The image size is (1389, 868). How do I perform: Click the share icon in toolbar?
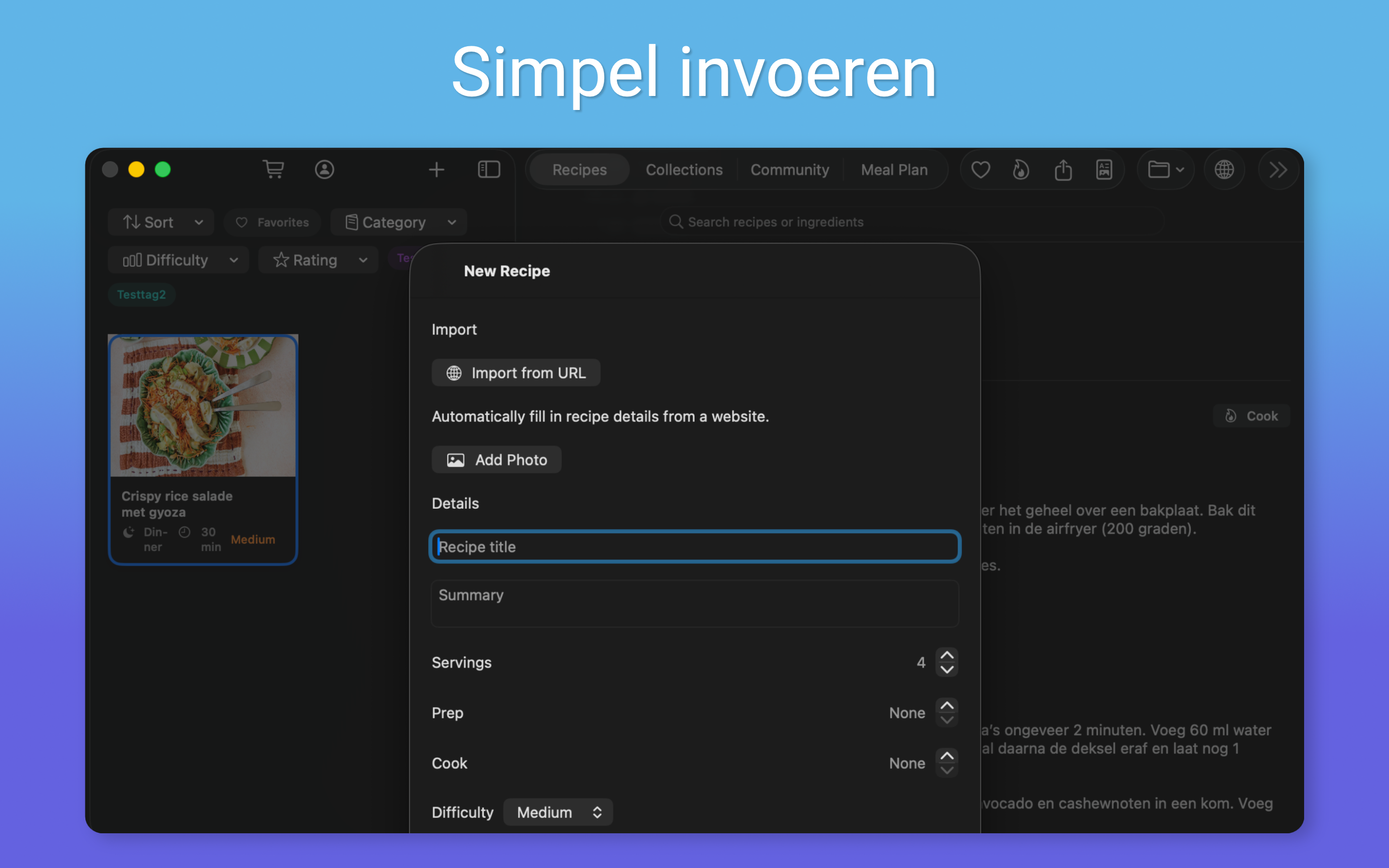click(x=1063, y=170)
